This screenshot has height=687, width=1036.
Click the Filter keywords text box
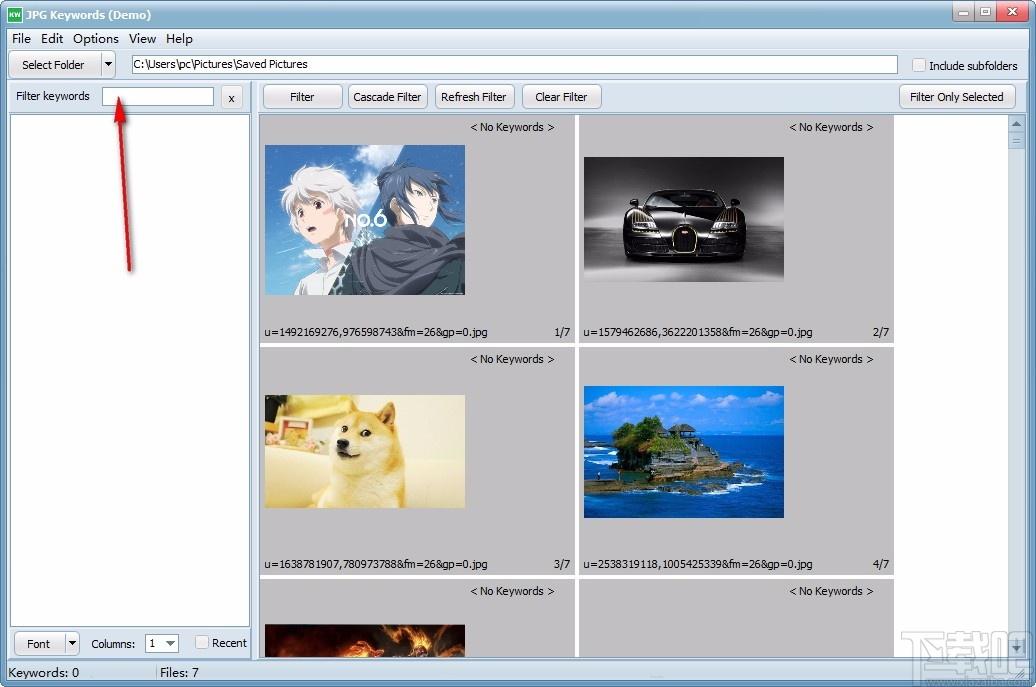[158, 96]
